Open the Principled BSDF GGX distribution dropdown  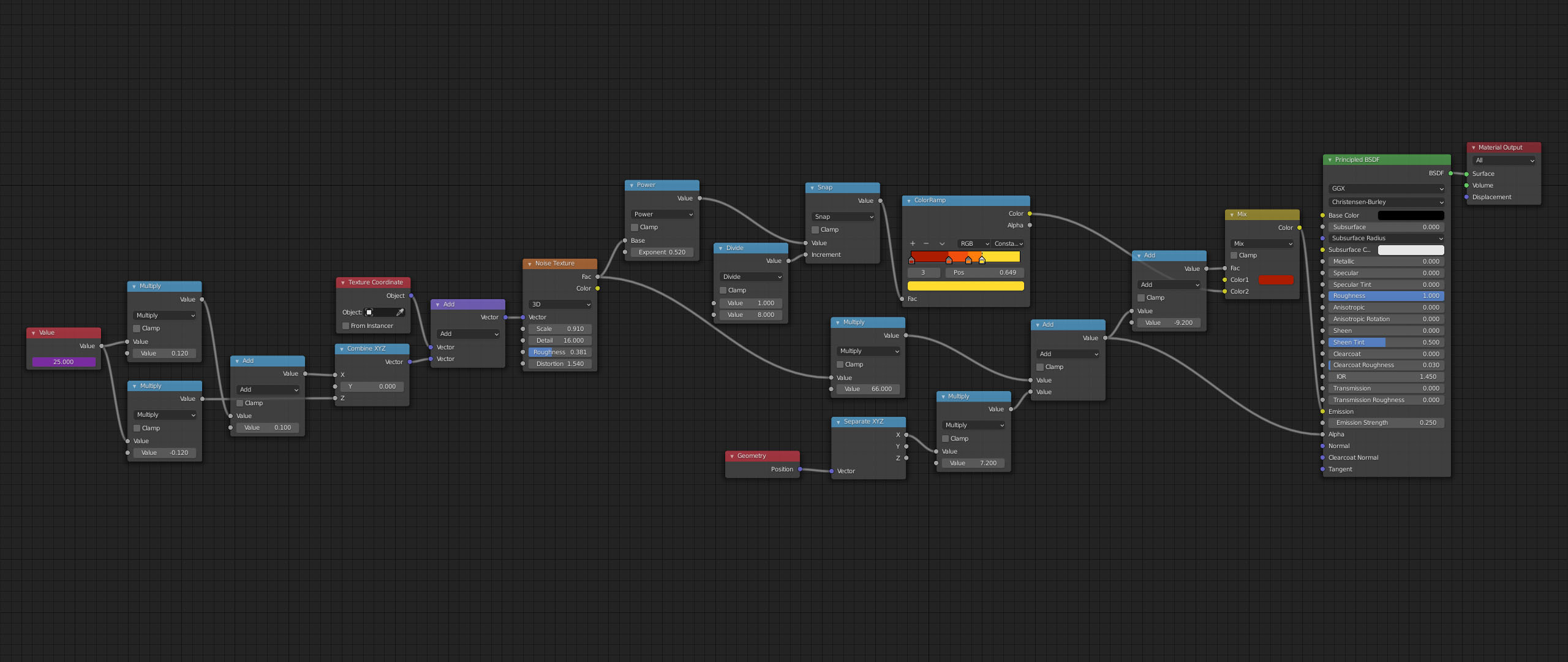(x=1387, y=189)
